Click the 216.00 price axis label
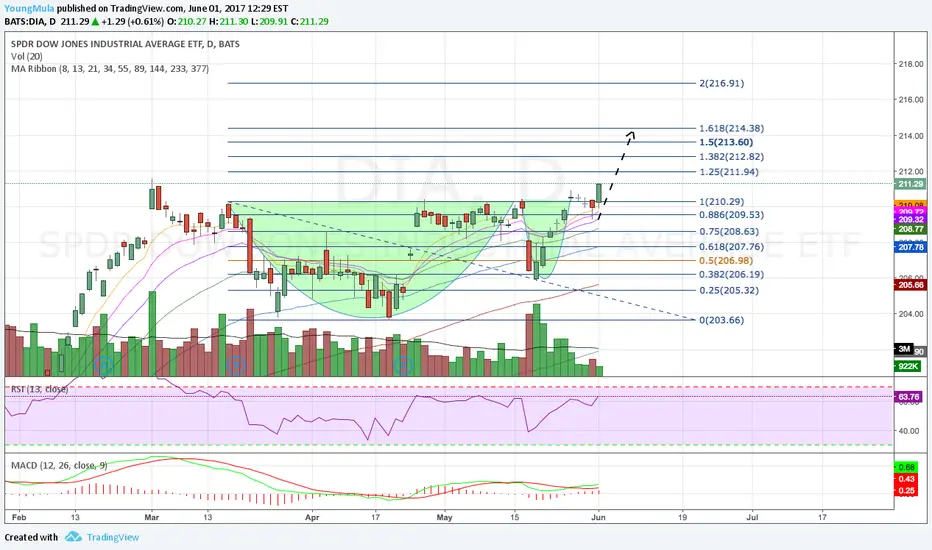 pos(912,100)
